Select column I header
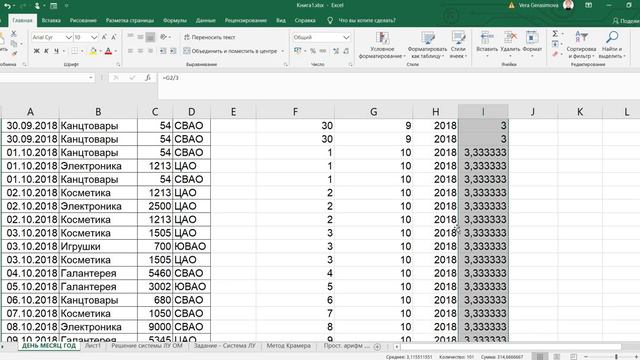 point(483,112)
